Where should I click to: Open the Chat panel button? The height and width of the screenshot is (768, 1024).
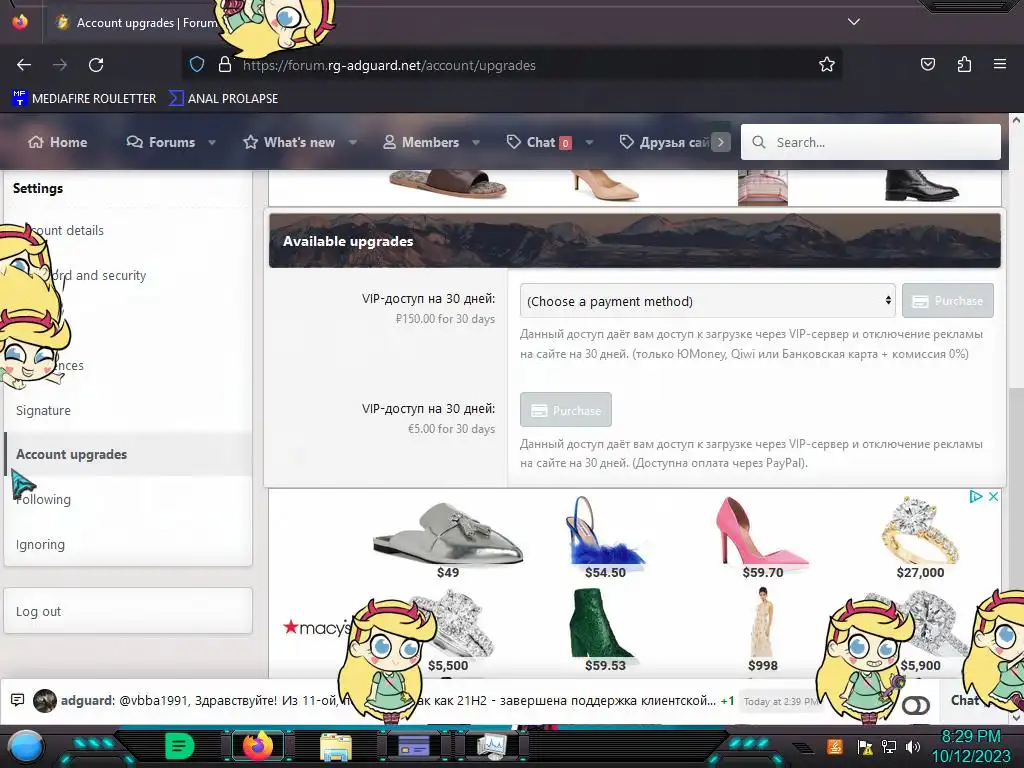pos(965,700)
